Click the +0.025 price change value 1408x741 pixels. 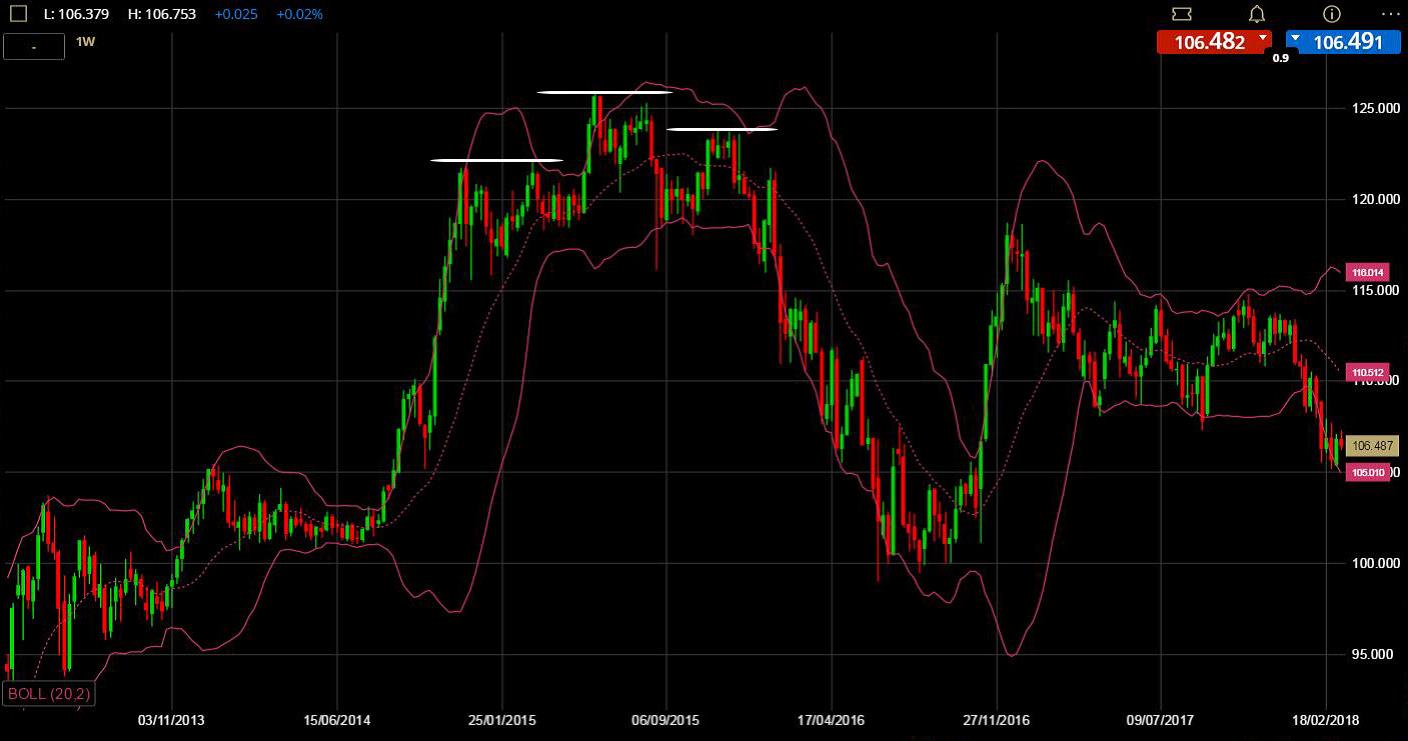coord(236,14)
